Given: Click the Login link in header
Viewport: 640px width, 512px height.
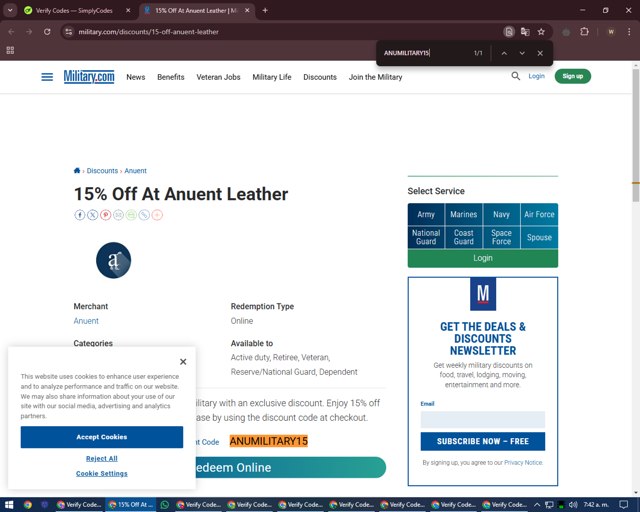Looking at the screenshot, I should pyautogui.click(x=536, y=76).
